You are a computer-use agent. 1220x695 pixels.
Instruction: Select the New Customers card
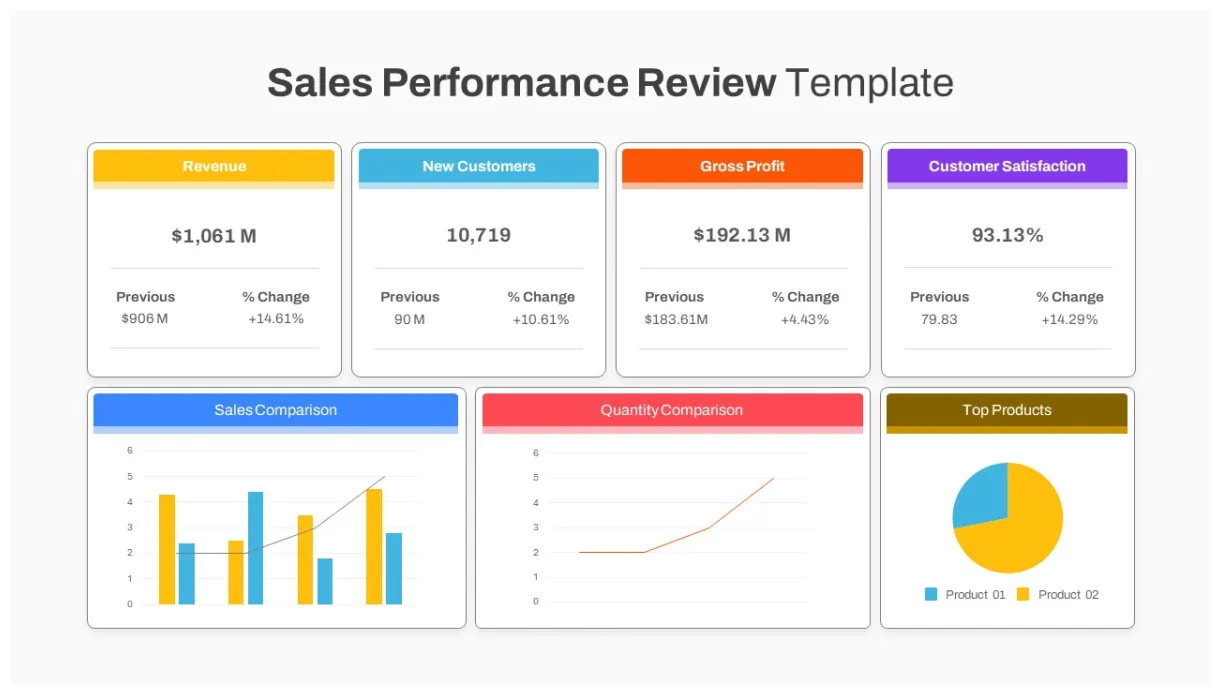[478, 260]
